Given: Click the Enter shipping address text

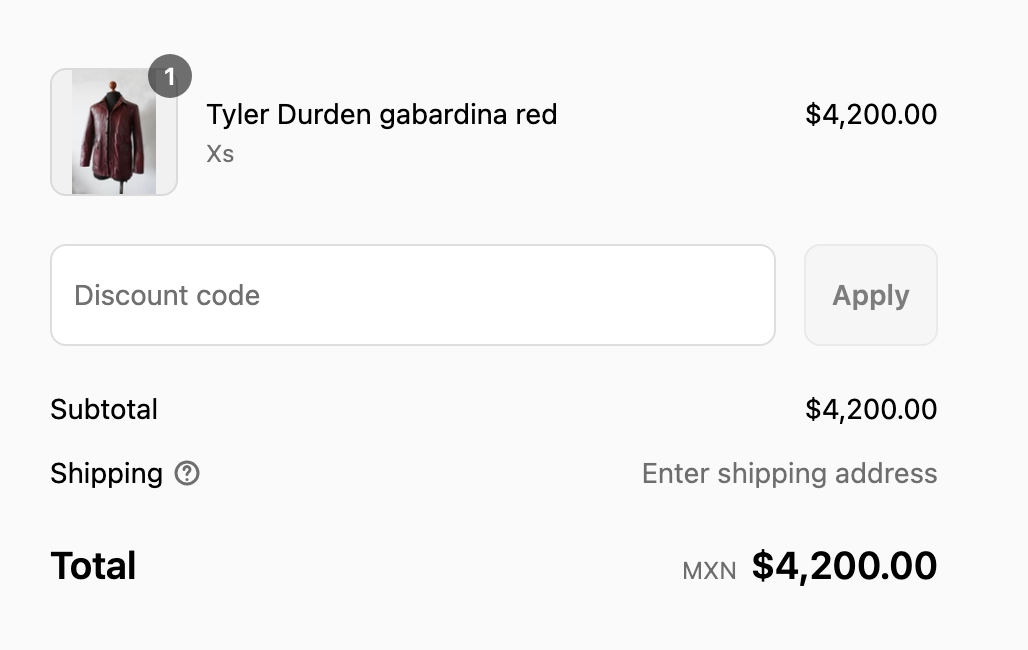Looking at the screenshot, I should (789, 474).
